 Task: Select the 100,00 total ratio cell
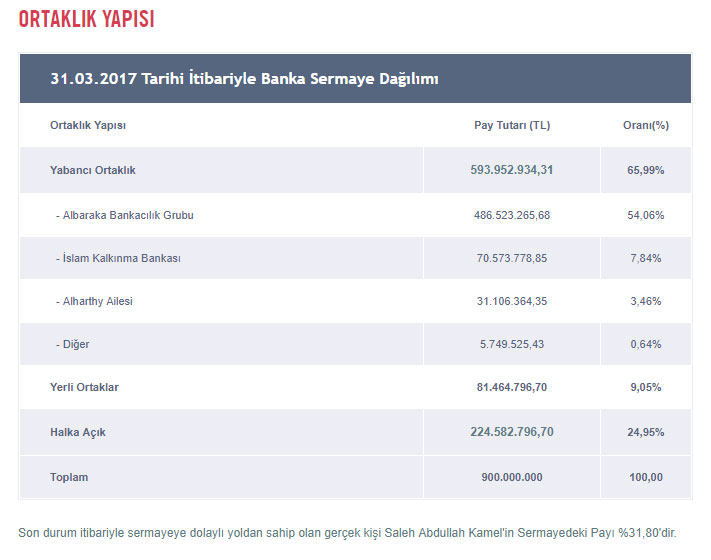click(x=646, y=477)
